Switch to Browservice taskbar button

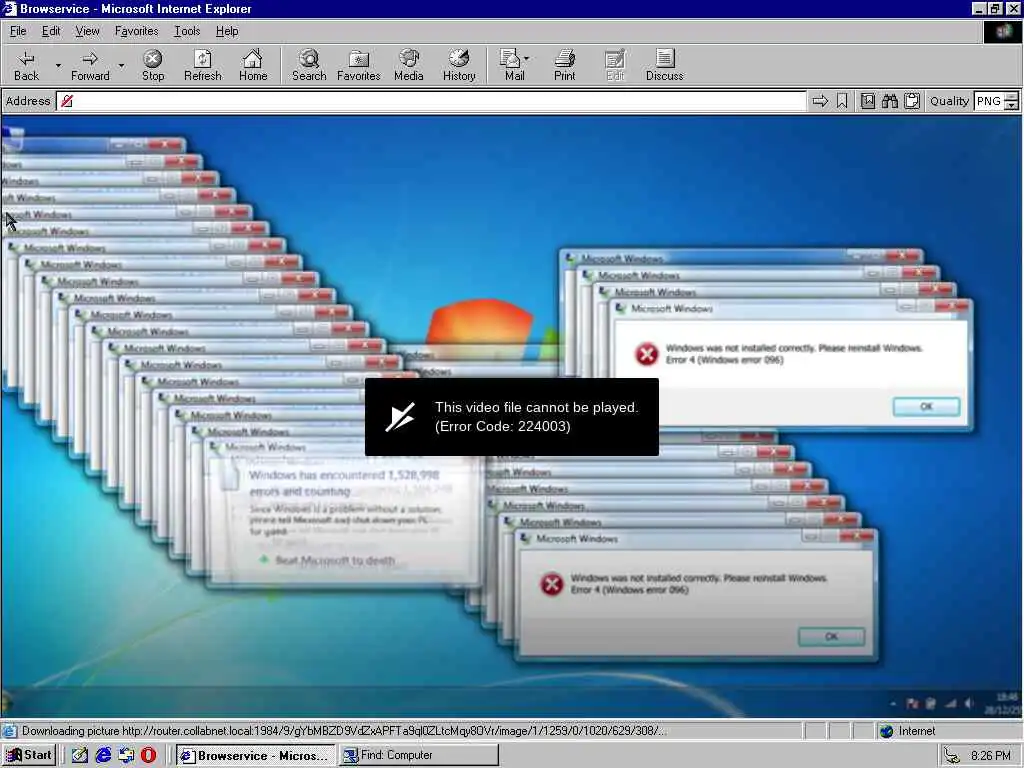click(x=255, y=755)
